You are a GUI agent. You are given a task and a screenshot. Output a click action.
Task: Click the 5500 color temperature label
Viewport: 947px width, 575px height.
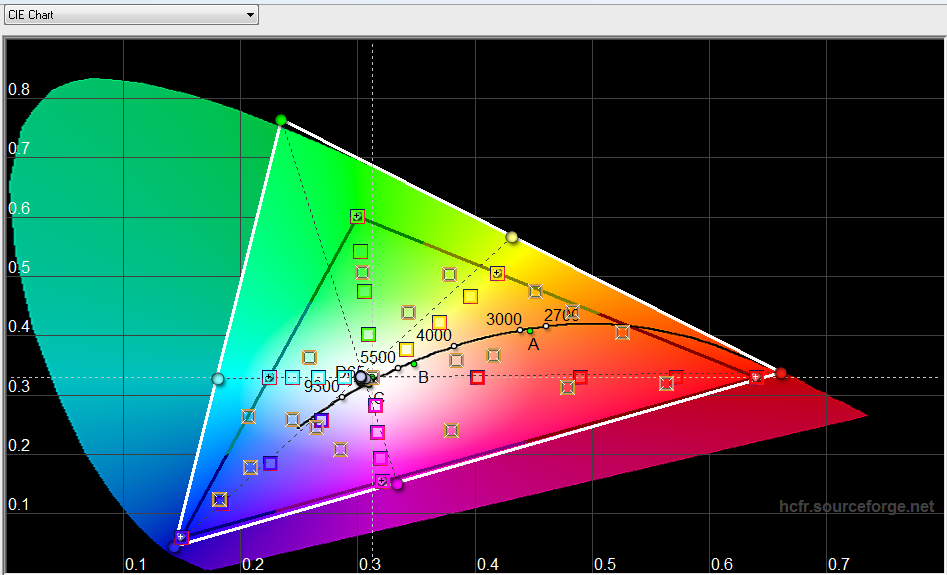click(x=377, y=357)
